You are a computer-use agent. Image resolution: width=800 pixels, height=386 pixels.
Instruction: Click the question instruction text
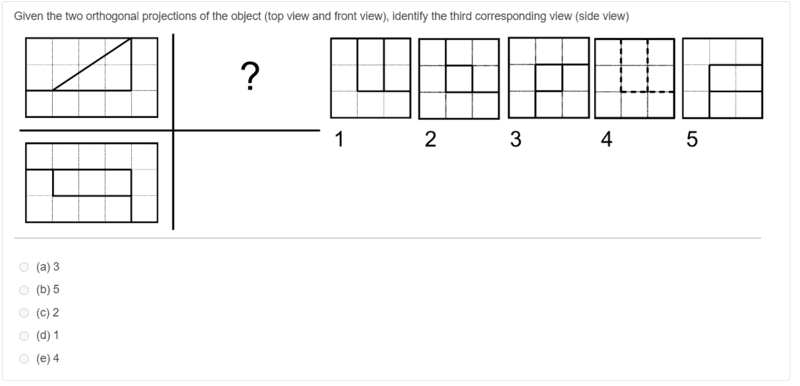pyautogui.click(x=321, y=16)
